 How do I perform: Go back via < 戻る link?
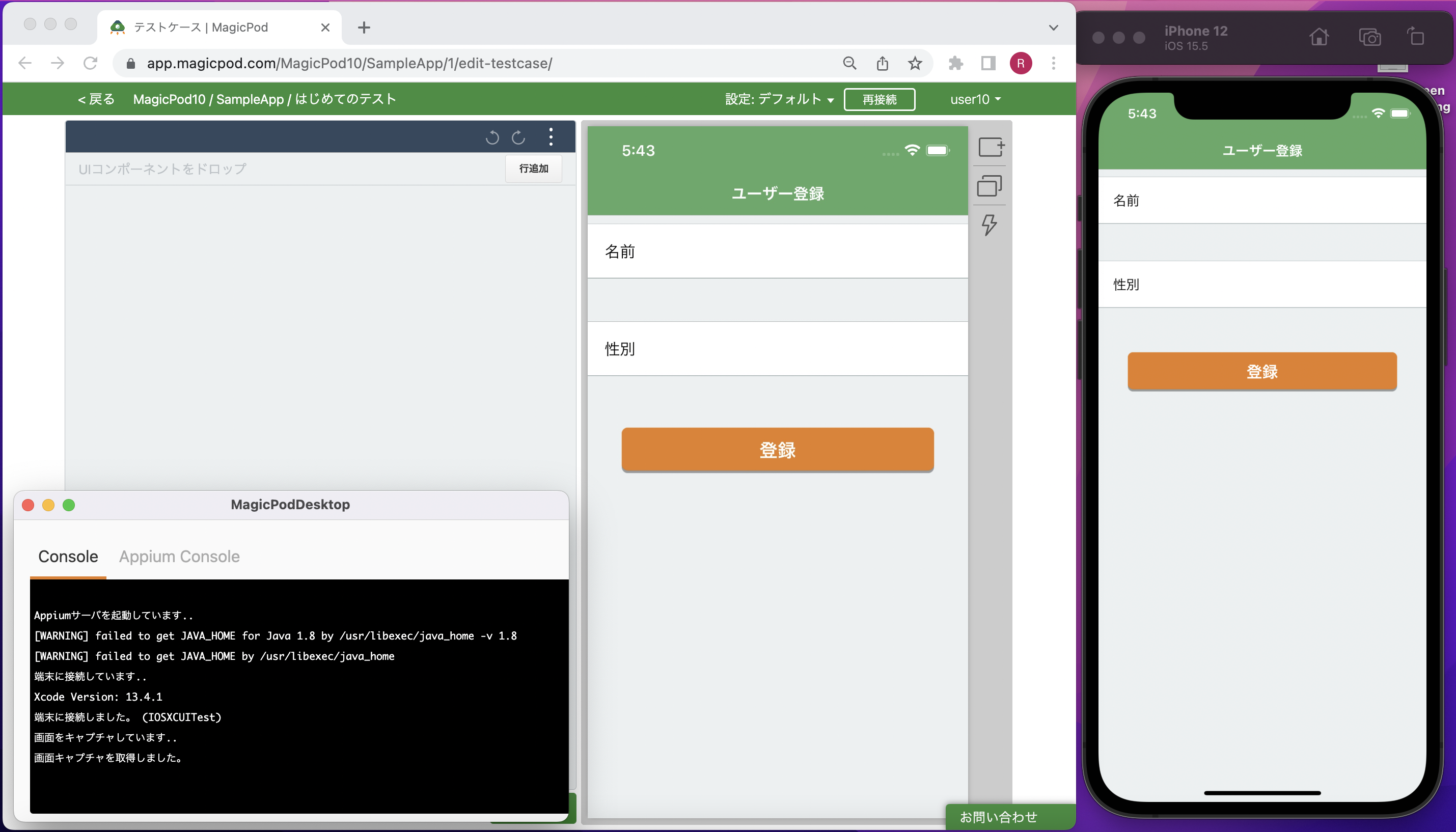coord(96,99)
